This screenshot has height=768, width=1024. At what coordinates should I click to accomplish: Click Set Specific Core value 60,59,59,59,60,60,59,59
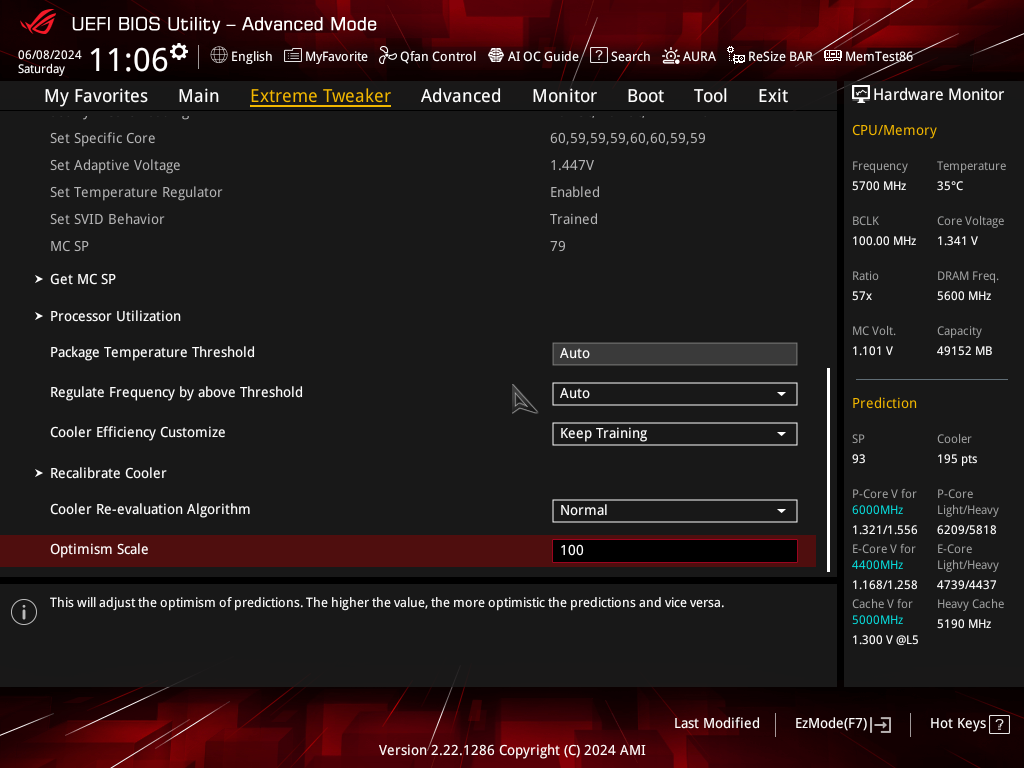[x=628, y=138]
